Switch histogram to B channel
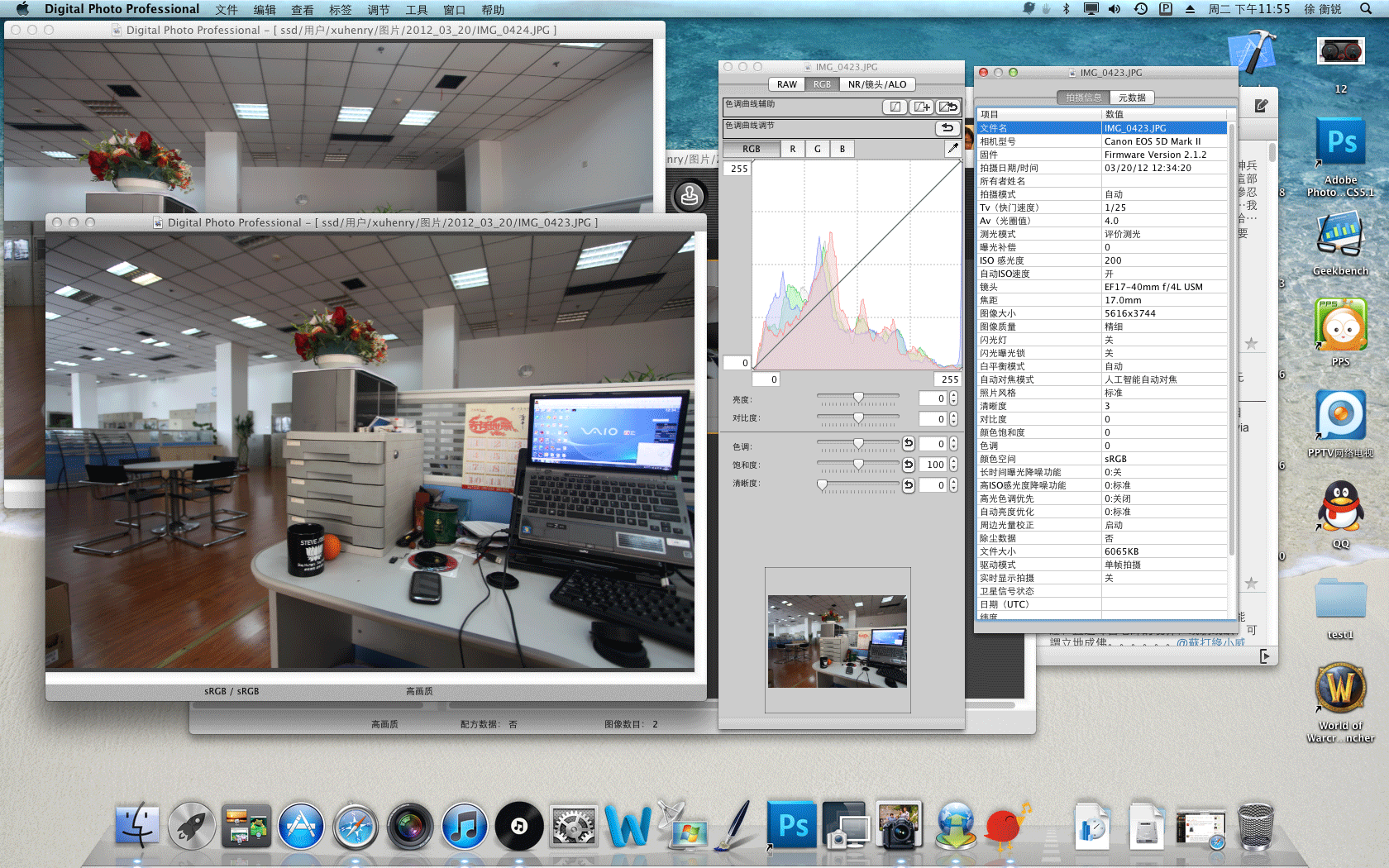This screenshot has width=1389, height=868. 842,149
